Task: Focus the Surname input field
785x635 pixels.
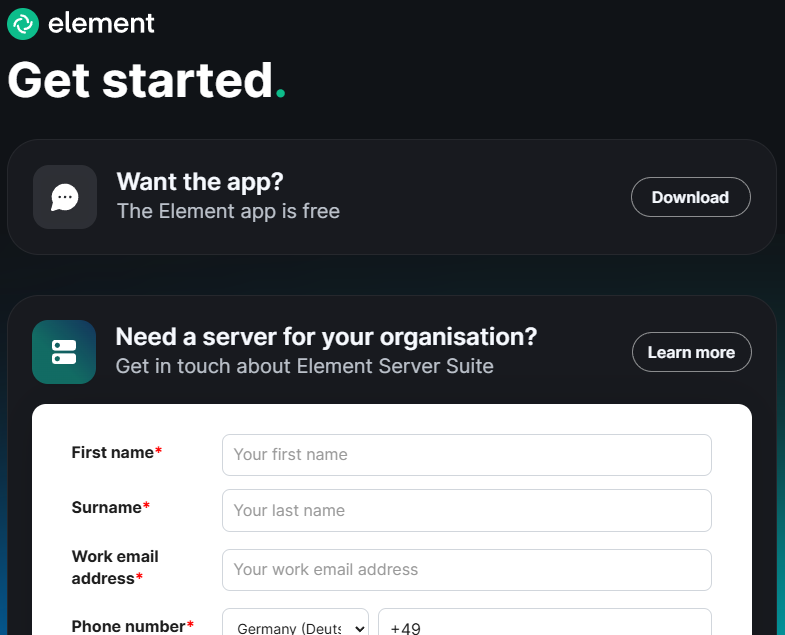Action: pos(467,510)
